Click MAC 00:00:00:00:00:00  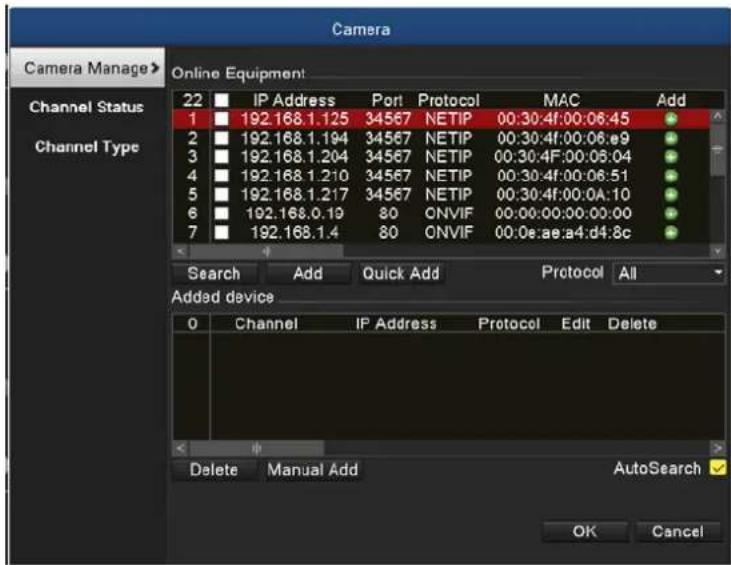[563, 214]
